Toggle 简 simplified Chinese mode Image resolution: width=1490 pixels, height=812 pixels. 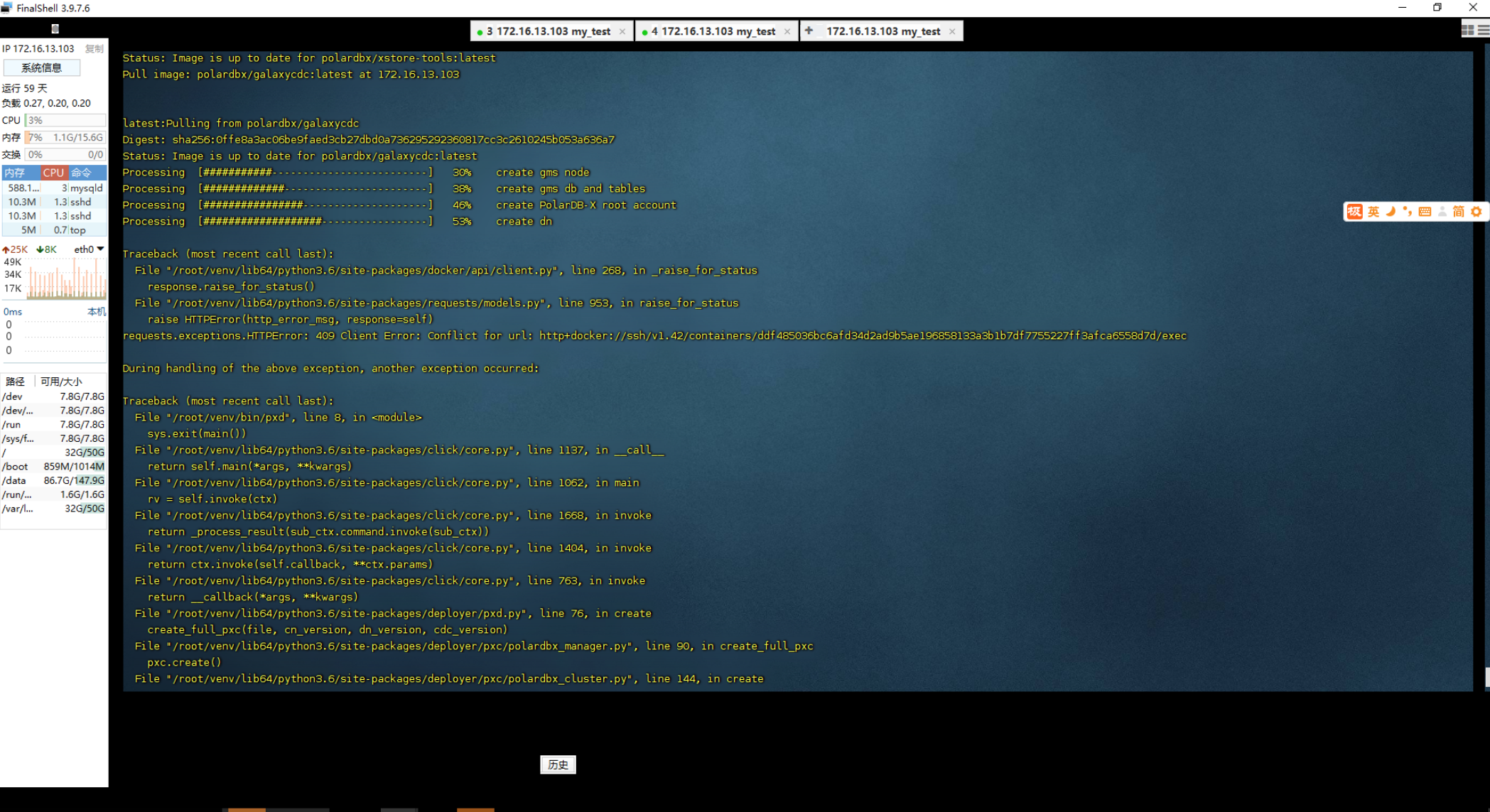pos(1459,212)
